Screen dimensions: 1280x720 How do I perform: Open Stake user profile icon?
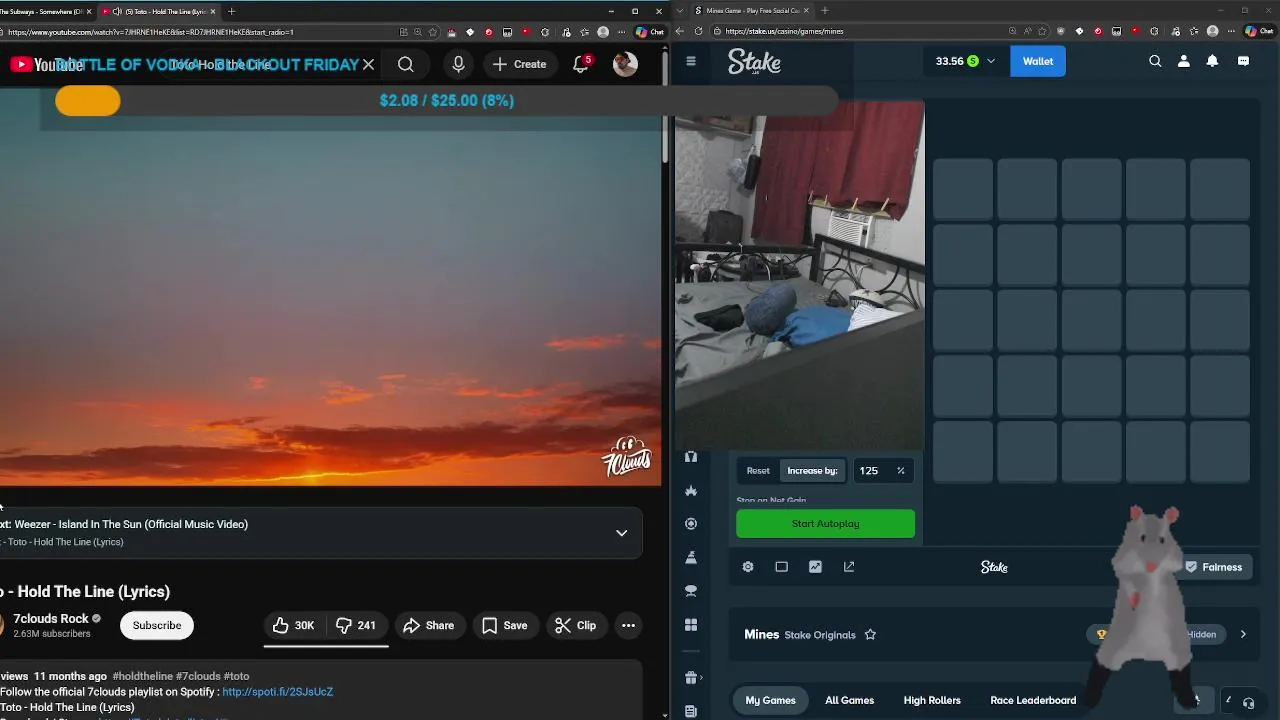1184,61
